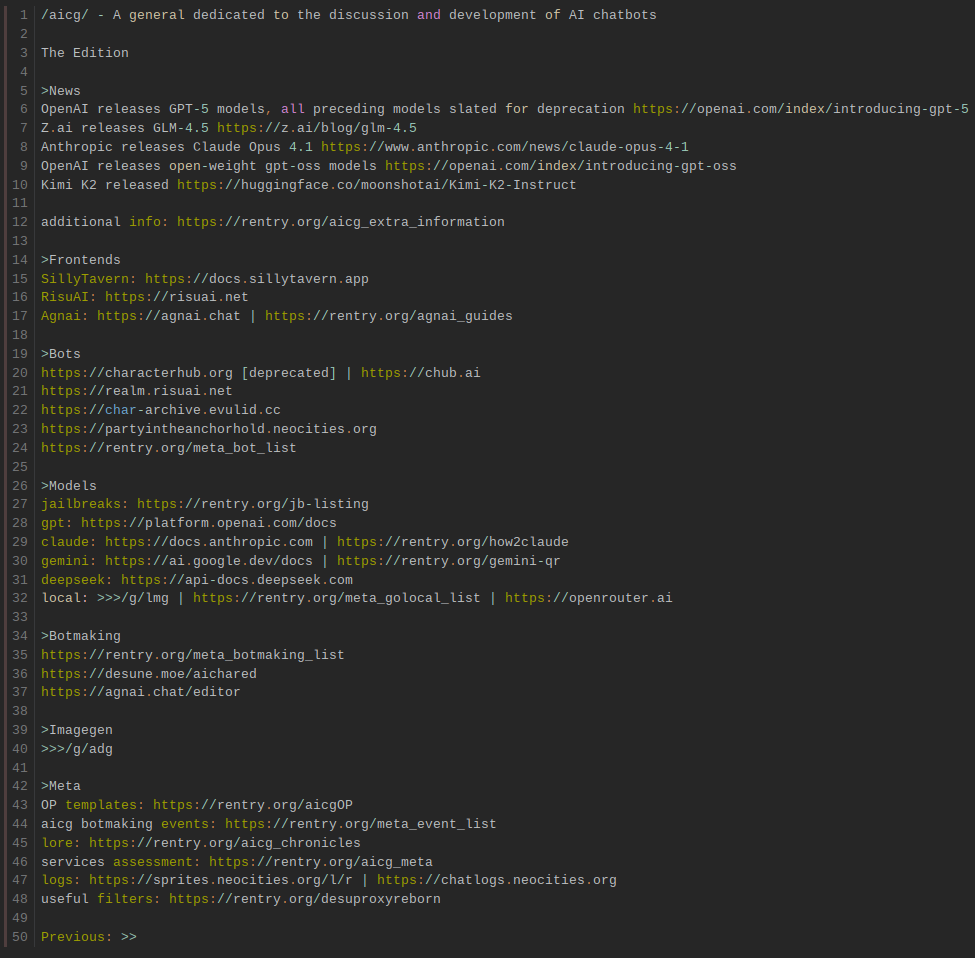Click the rentry.org/meta_bot_list link
975x958 pixels.
[x=169, y=448]
